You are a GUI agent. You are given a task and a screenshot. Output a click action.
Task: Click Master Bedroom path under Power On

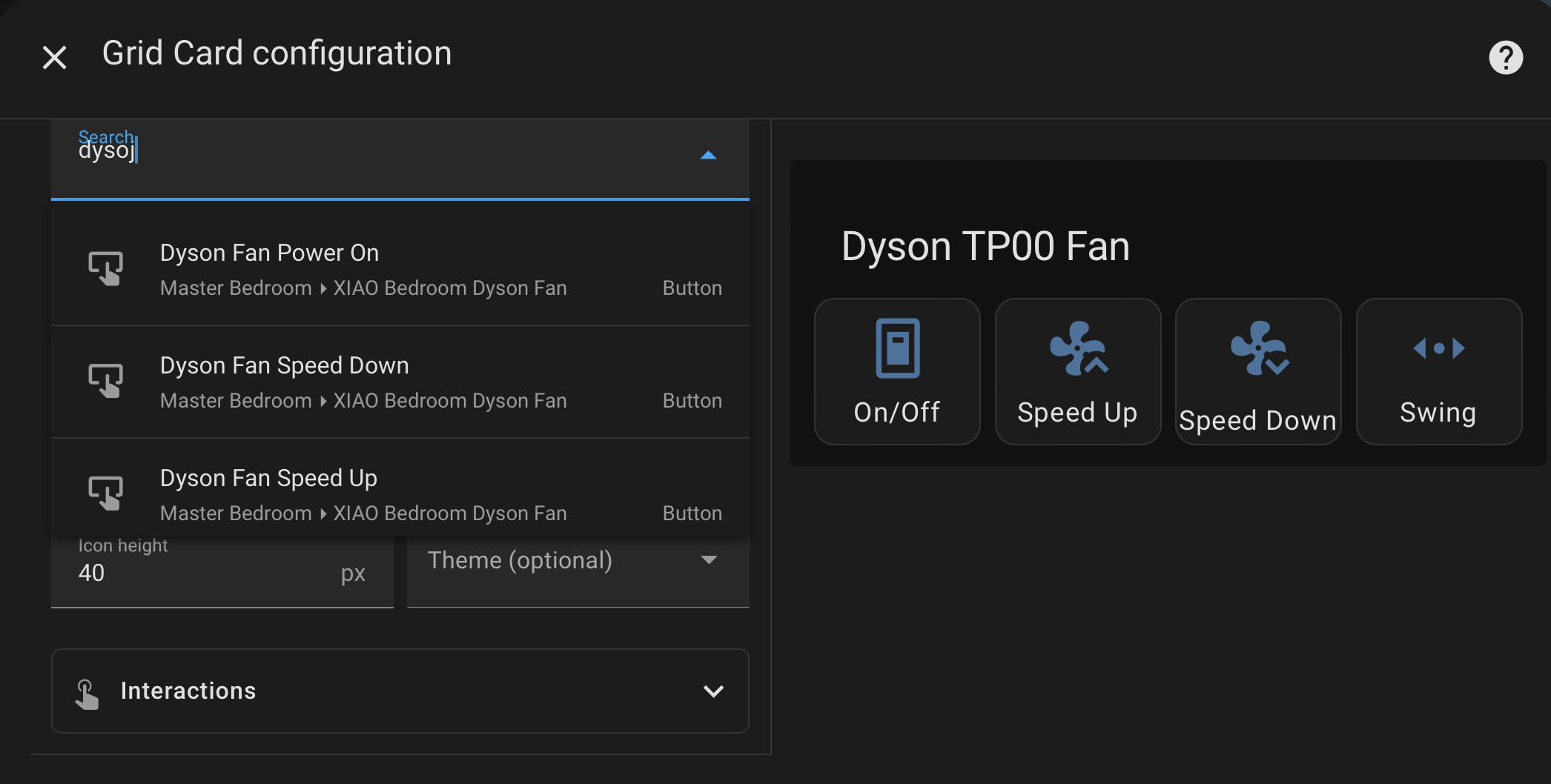tap(363, 288)
